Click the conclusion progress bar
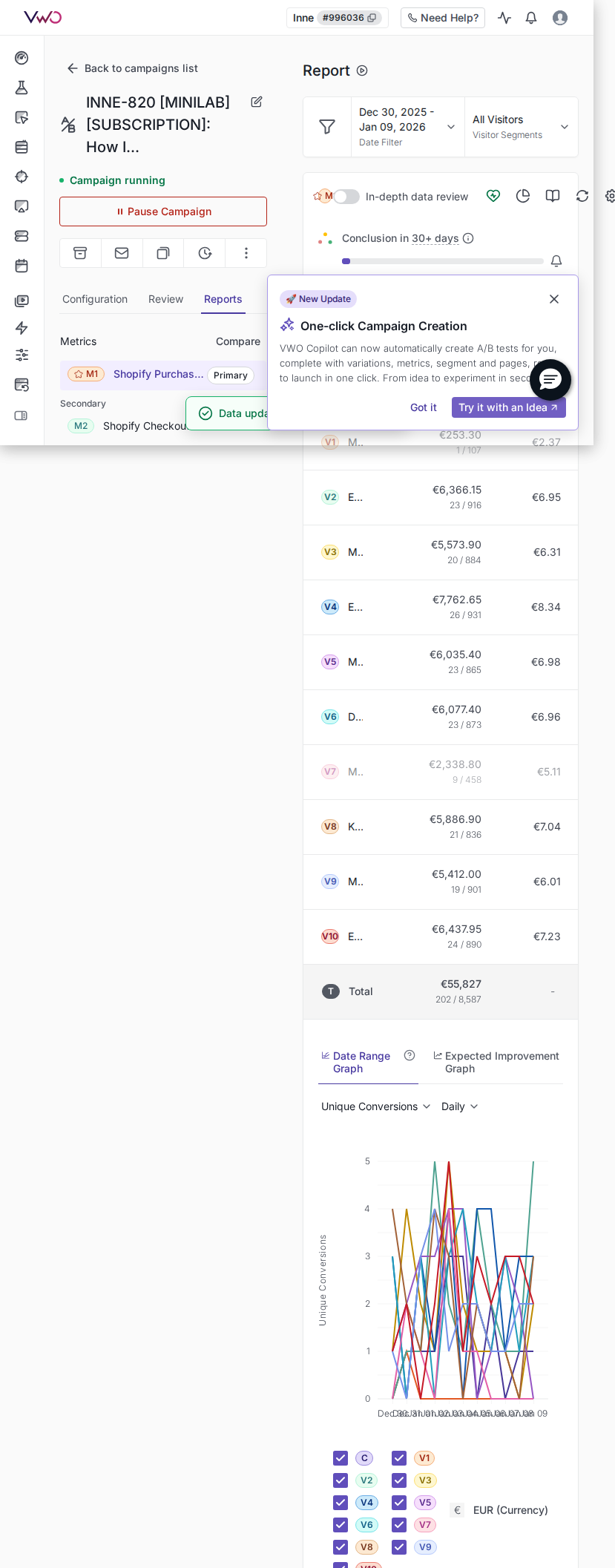This screenshot has height=1568, width=615. pos(442,261)
